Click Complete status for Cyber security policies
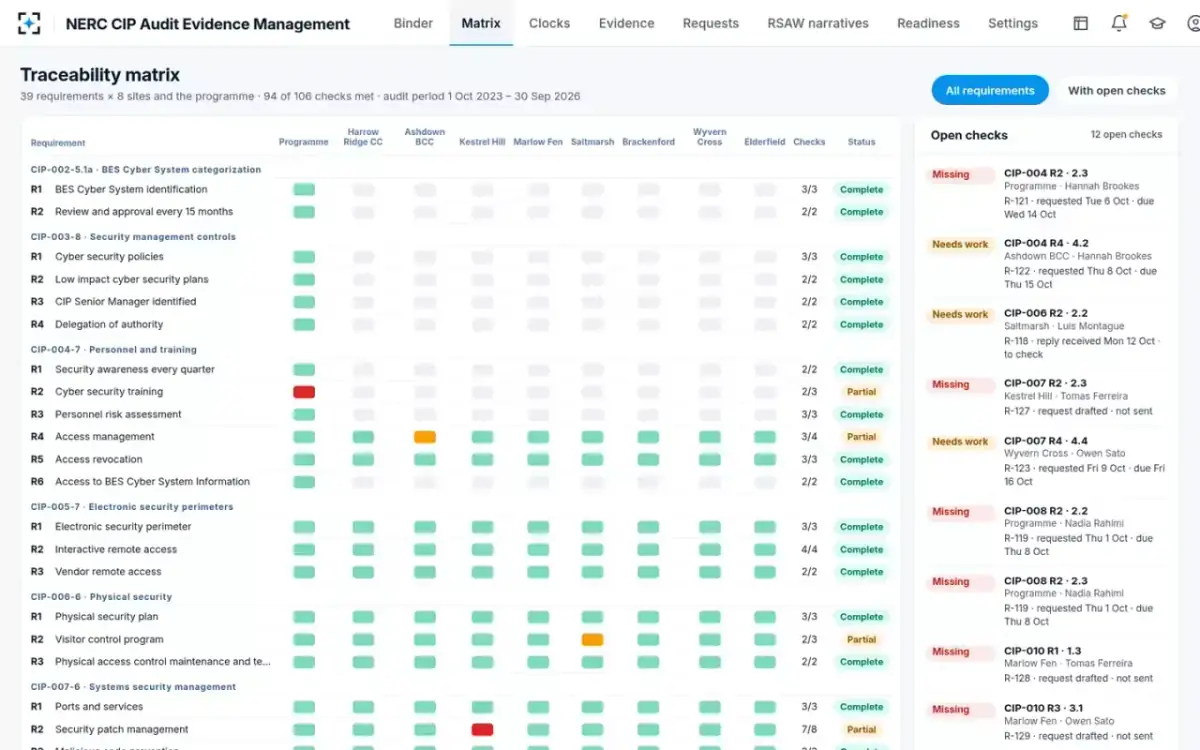Image resolution: width=1200 pixels, height=750 pixels. (x=861, y=257)
